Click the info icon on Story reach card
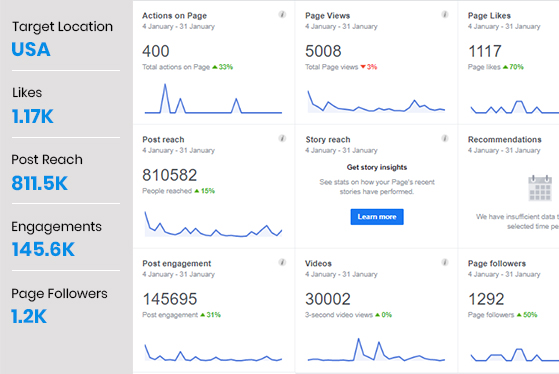Viewport: 559px width, 374px height. coord(445,138)
